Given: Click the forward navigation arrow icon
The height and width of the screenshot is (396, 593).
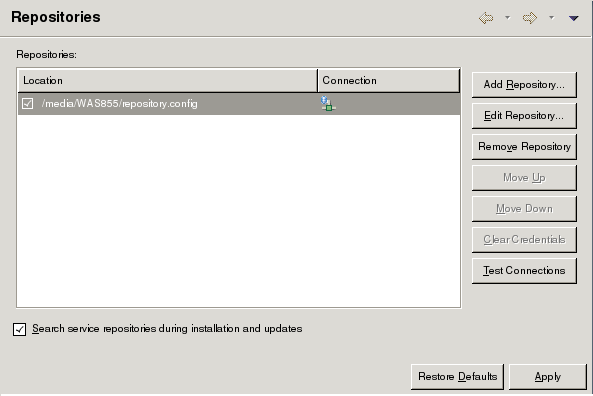Looking at the screenshot, I should click(x=530, y=18).
